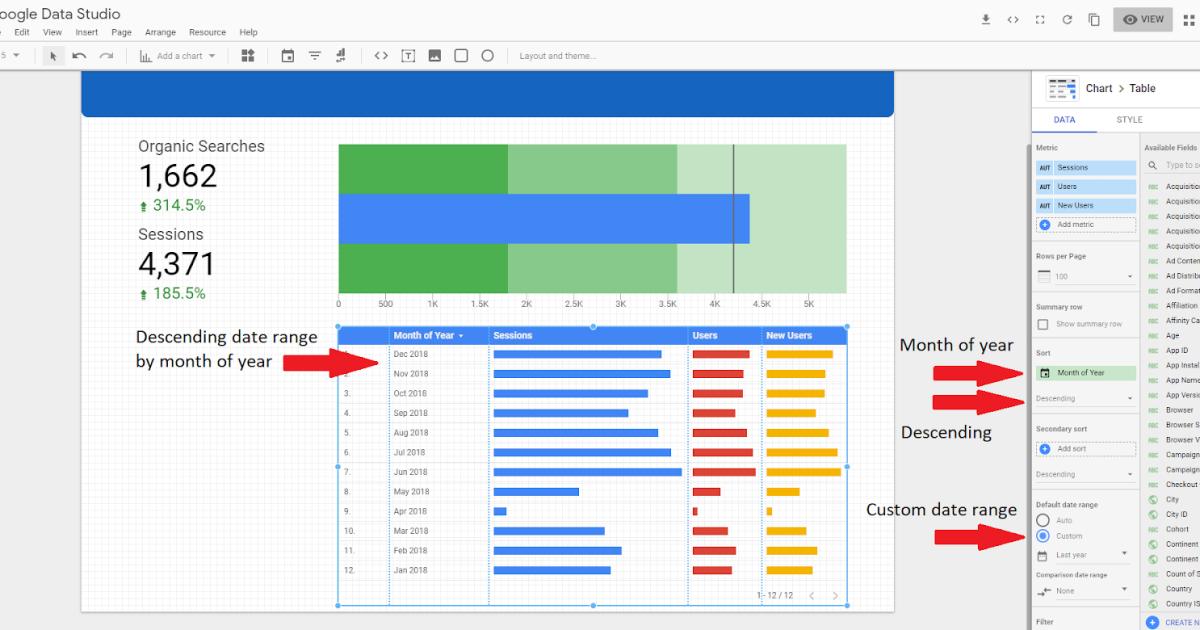The height and width of the screenshot is (630, 1200).
Task: Open the Rows per Page dropdown
Action: click(1085, 276)
